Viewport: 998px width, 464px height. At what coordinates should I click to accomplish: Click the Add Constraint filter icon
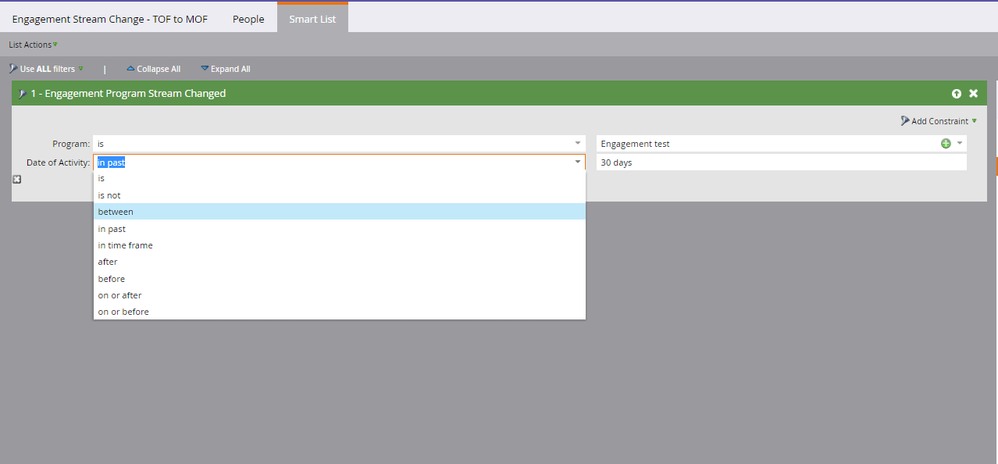pos(904,121)
